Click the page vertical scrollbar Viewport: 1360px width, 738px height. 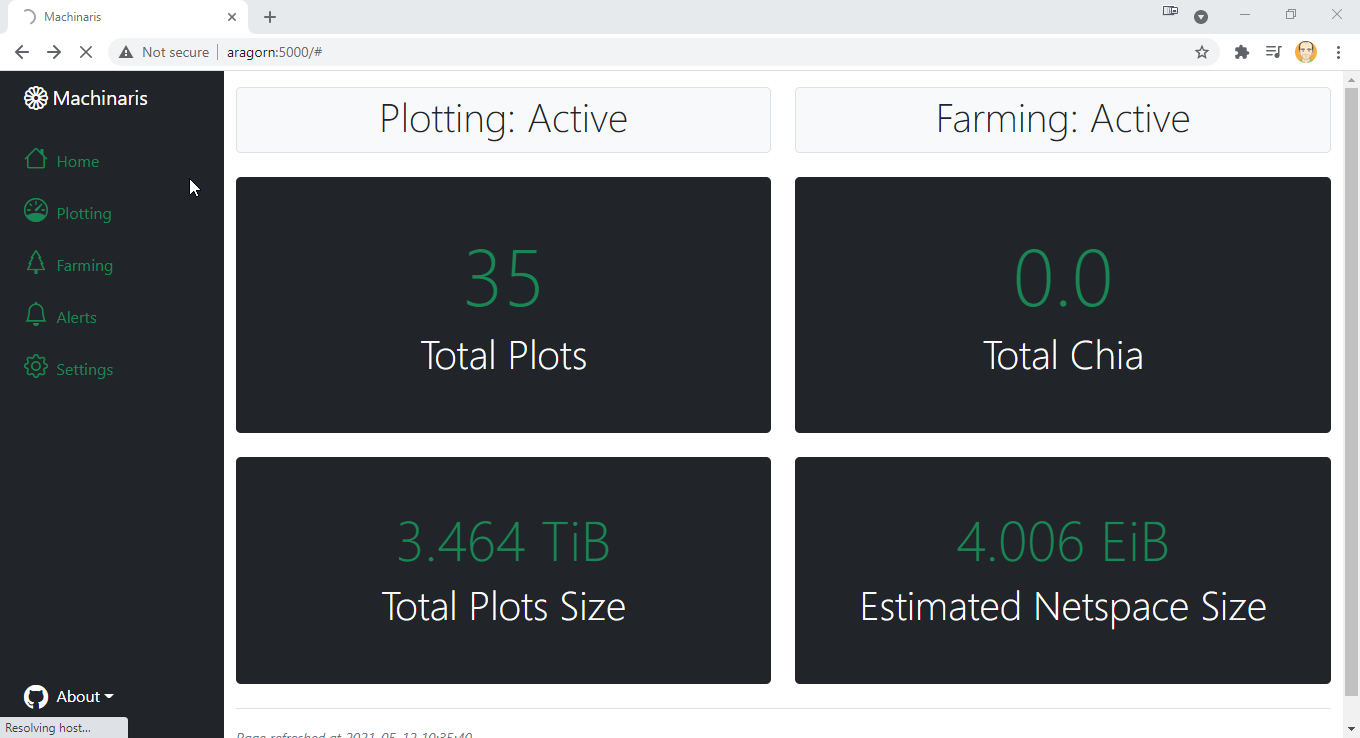click(x=1351, y=400)
